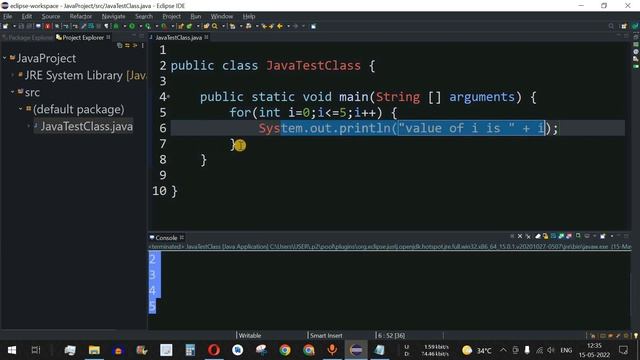This screenshot has height=360, width=640.
Task: Click the yellow Back navigation arrow
Action: point(280,26)
